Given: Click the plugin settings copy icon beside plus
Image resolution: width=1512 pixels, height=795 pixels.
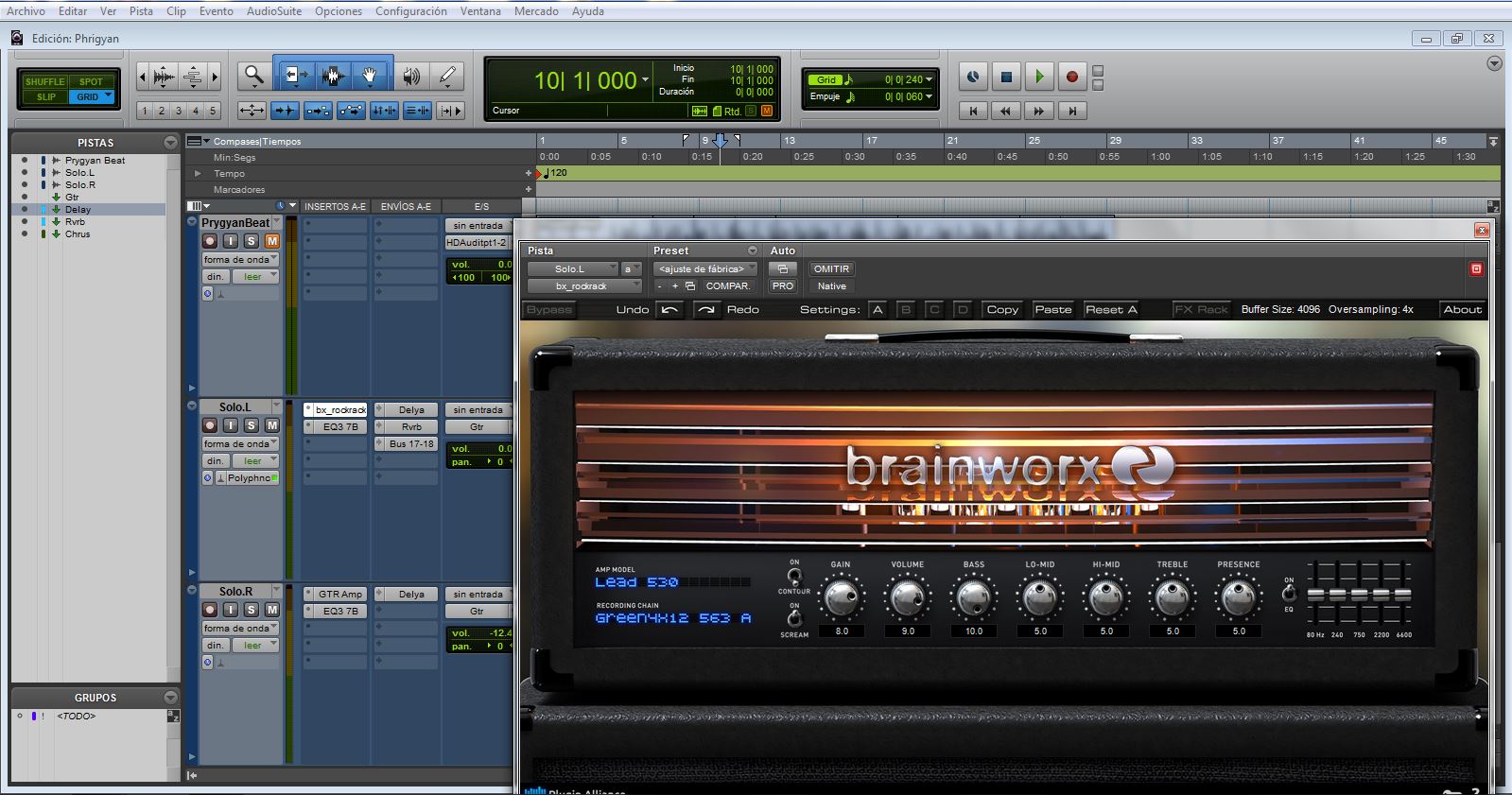Looking at the screenshot, I should click(690, 285).
